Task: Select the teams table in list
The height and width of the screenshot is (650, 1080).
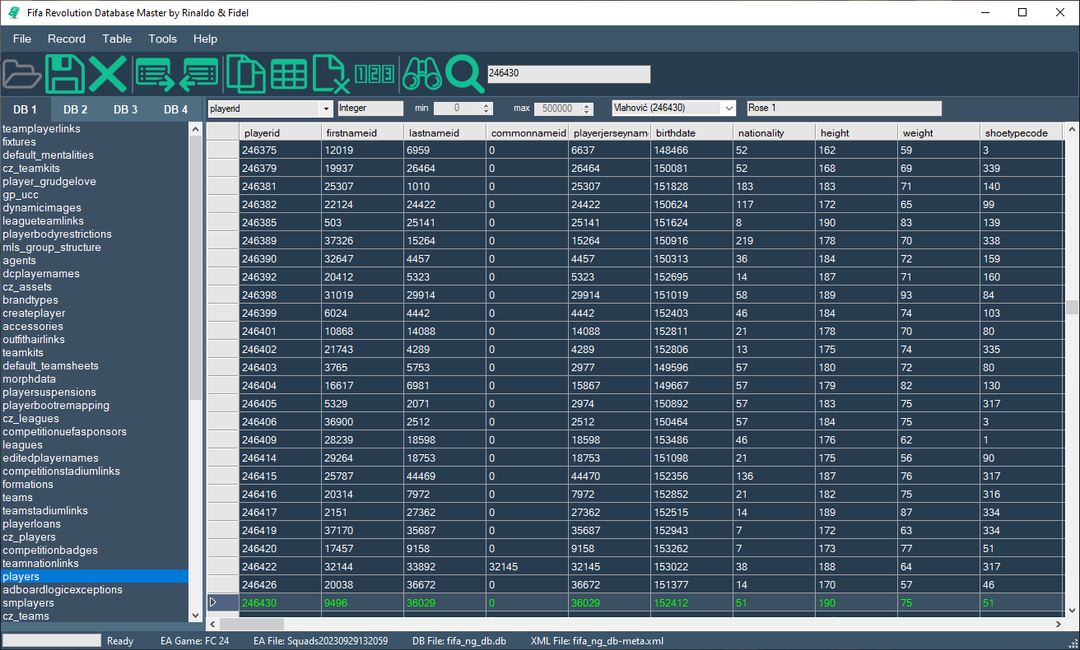Action: (18, 497)
